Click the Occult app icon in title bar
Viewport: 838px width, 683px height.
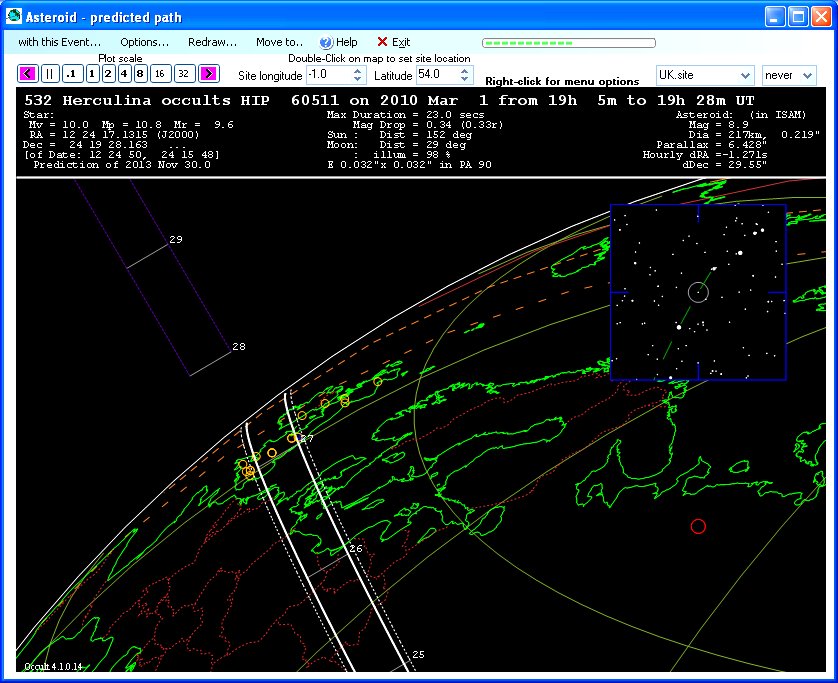(14, 16)
